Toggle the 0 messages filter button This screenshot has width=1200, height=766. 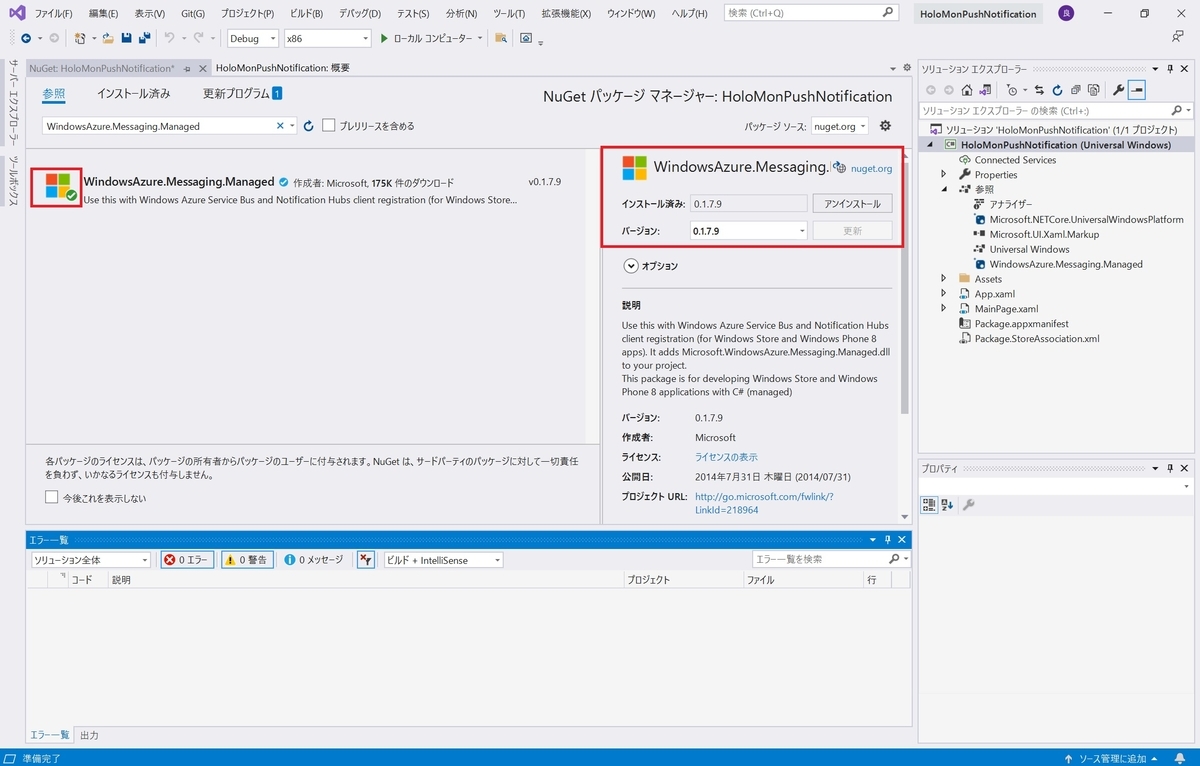(313, 560)
